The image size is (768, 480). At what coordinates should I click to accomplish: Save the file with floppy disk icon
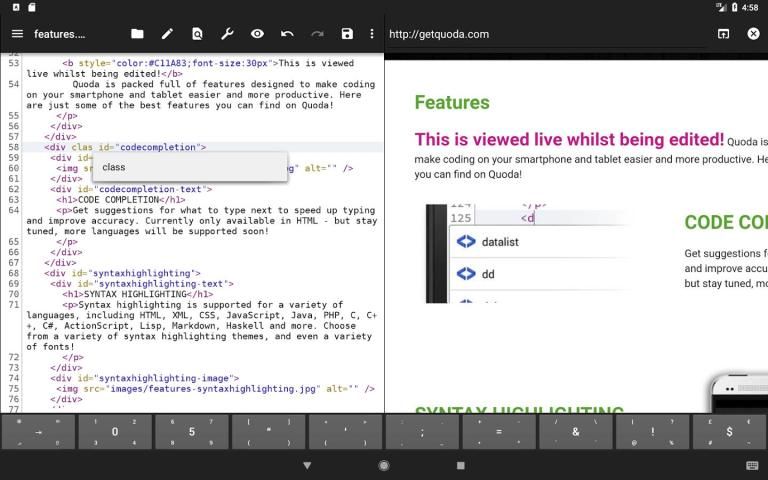pyautogui.click(x=347, y=34)
